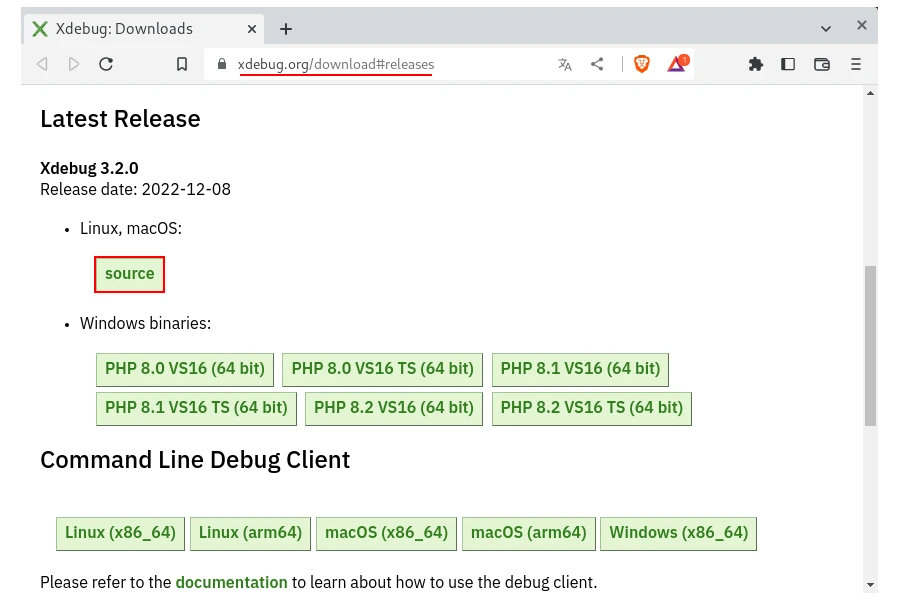This screenshot has height=600, width=900.
Task: Download the Xdebug source package
Action: coord(129,274)
